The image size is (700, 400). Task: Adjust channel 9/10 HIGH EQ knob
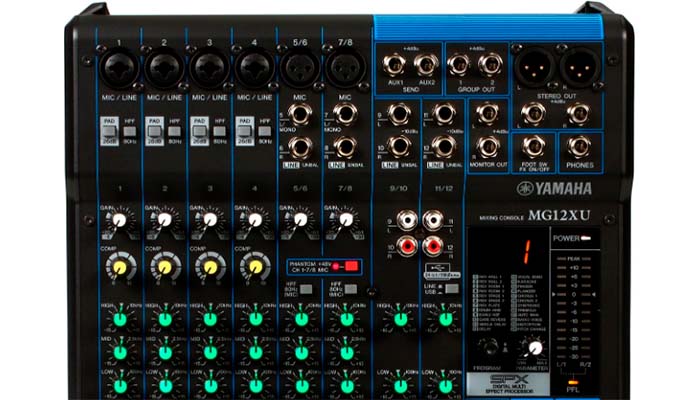[400, 319]
